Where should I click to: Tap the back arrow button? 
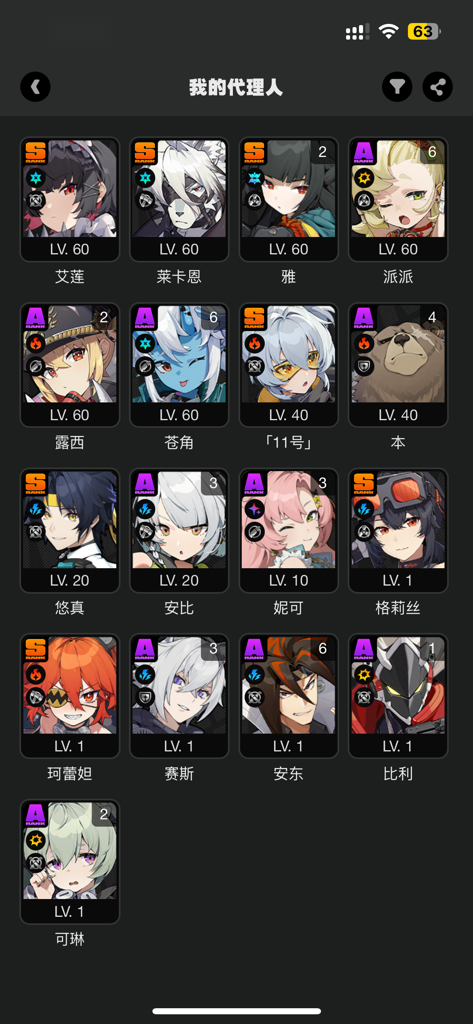click(35, 87)
